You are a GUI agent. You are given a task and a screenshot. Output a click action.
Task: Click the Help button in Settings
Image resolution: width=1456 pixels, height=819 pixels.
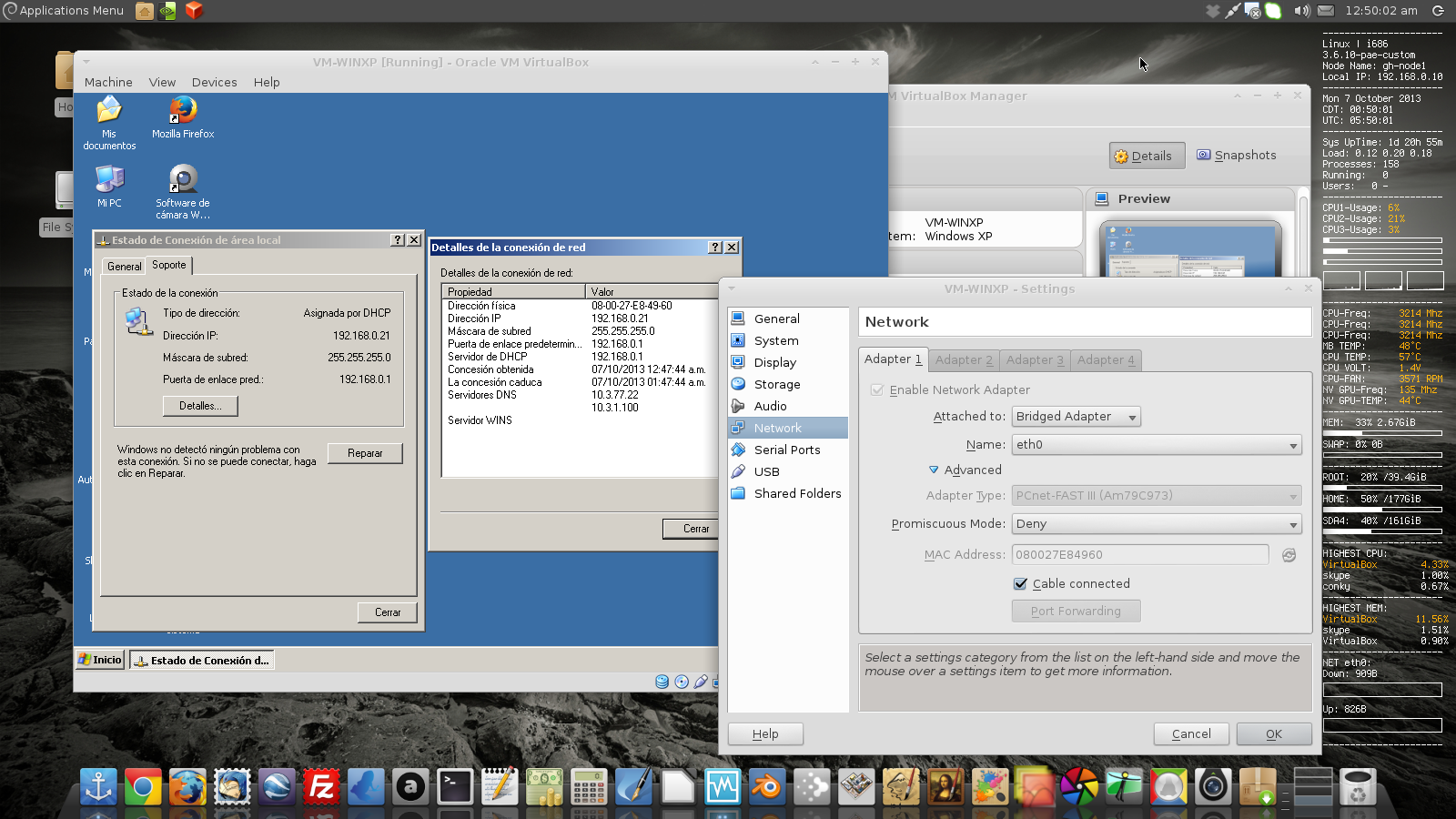(x=765, y=734)
